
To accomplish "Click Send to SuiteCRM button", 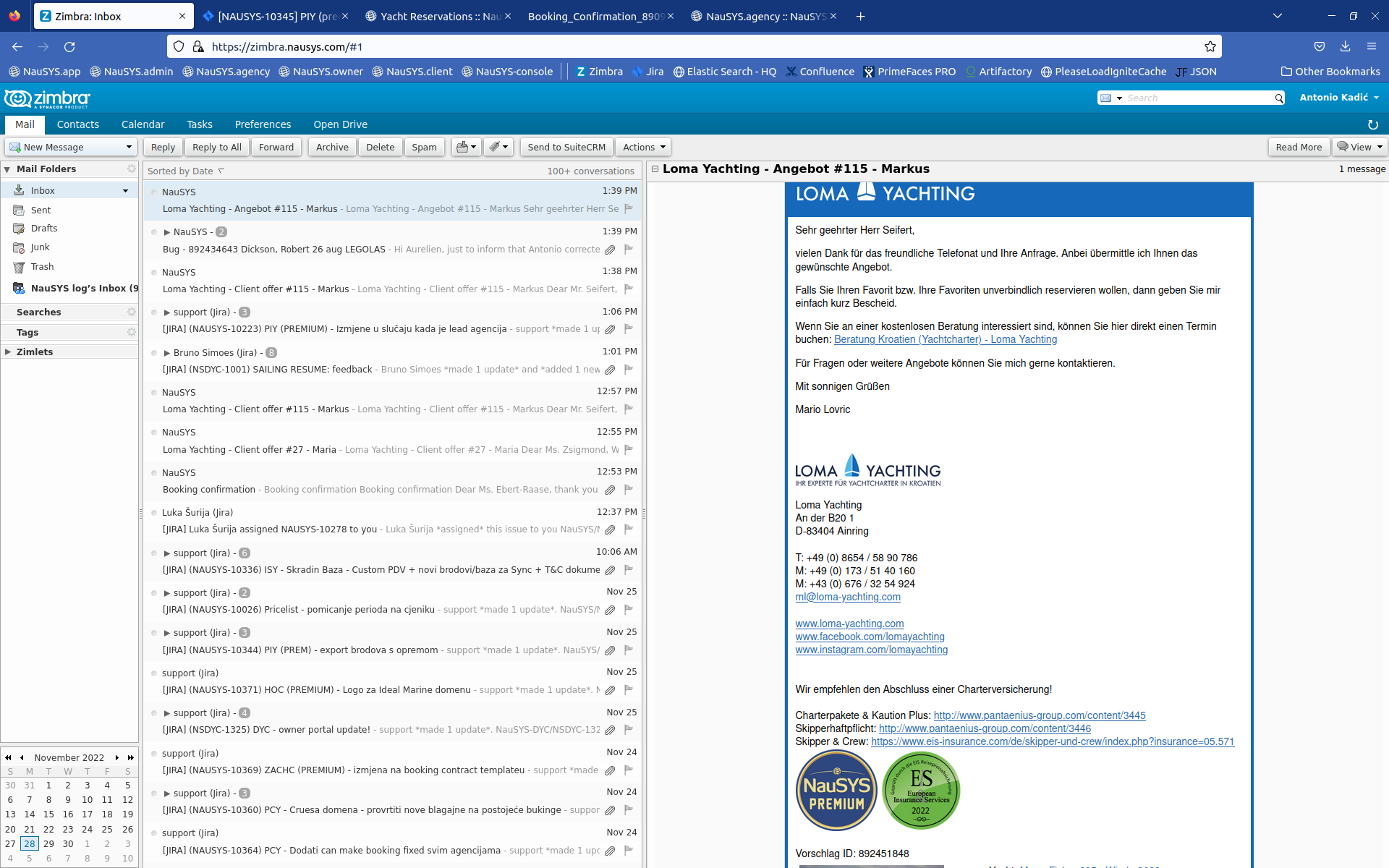I will (566, 147).
